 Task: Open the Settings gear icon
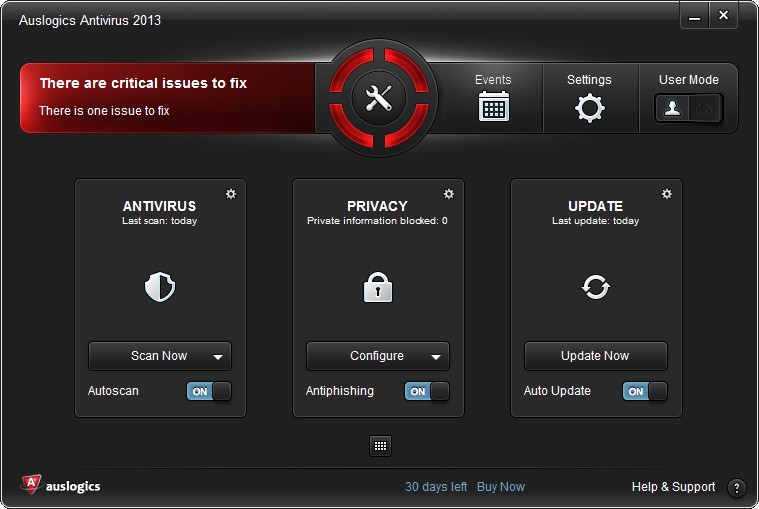coord(590,108)
